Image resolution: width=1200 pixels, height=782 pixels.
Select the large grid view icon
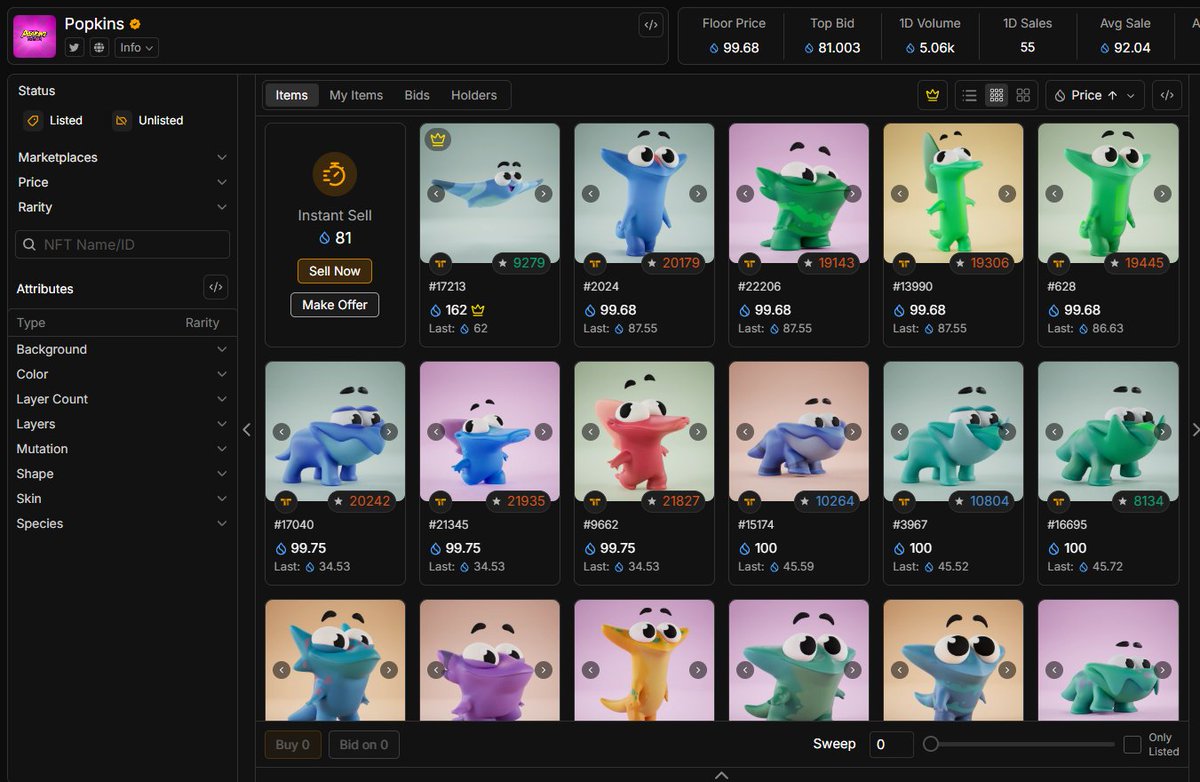click(x=1023, y=95)
